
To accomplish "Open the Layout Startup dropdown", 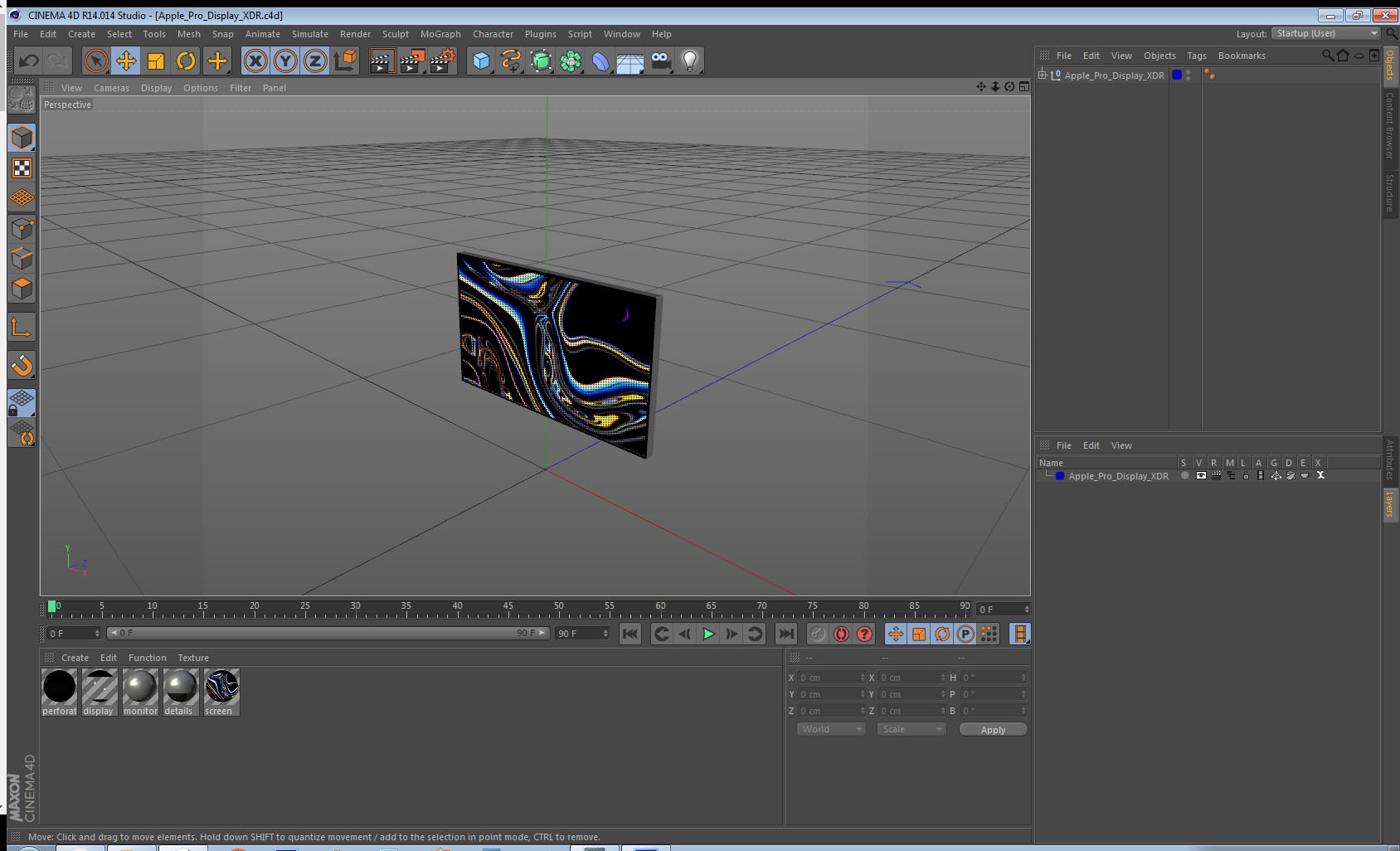I will pyautogui.click(x=1325, y=33).
